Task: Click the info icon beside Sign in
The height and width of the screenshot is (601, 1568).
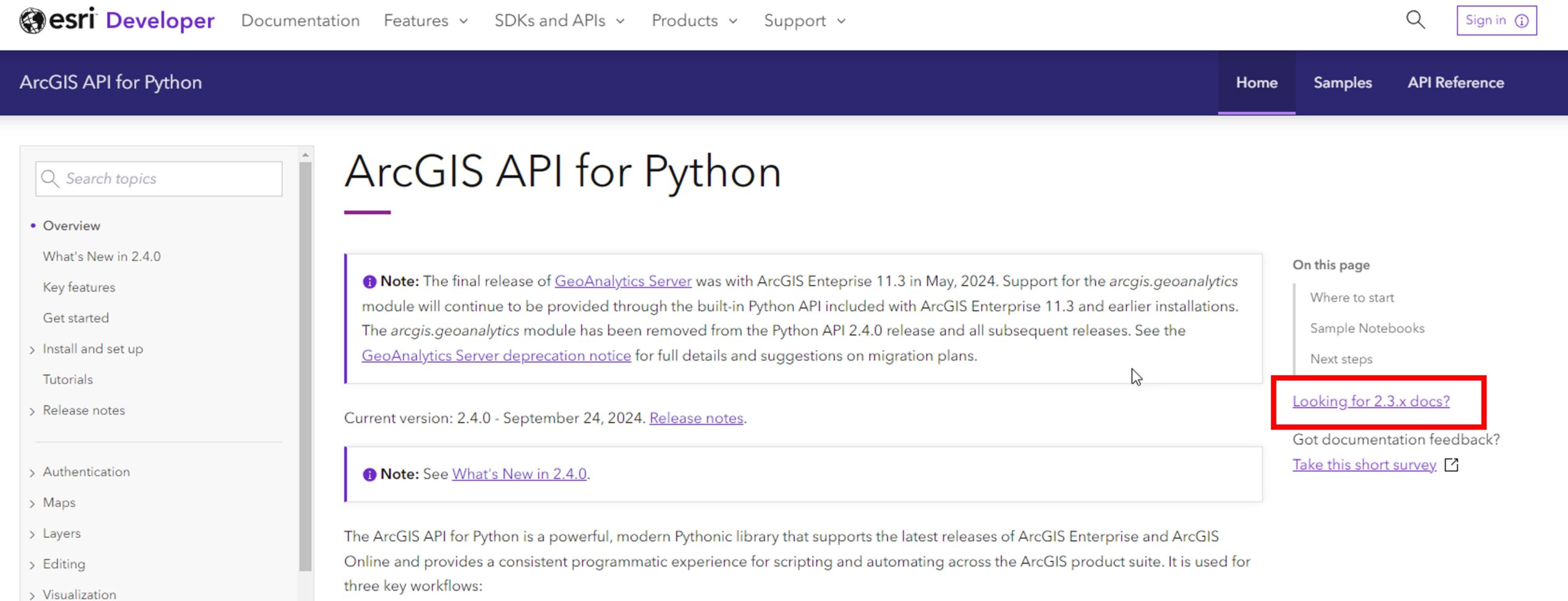Action: coord(1521,20)
